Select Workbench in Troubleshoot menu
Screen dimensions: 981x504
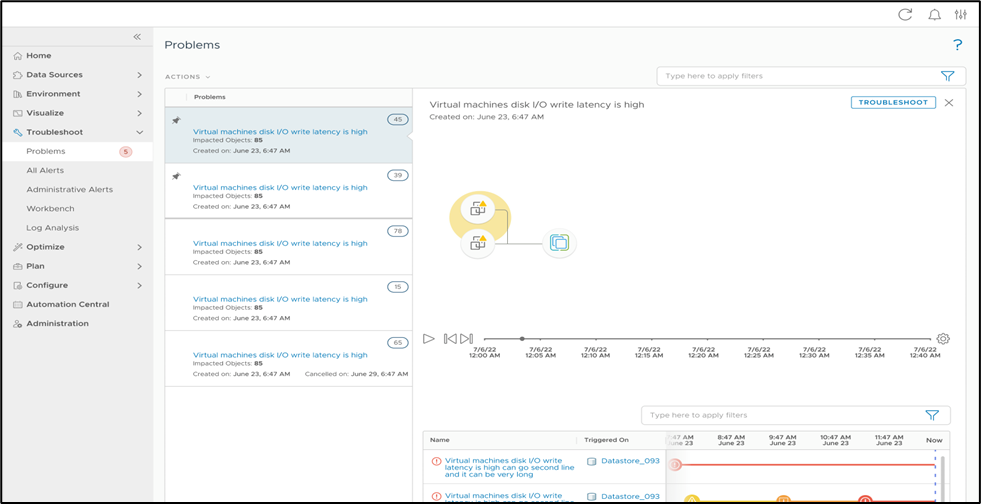click(50, 209)
